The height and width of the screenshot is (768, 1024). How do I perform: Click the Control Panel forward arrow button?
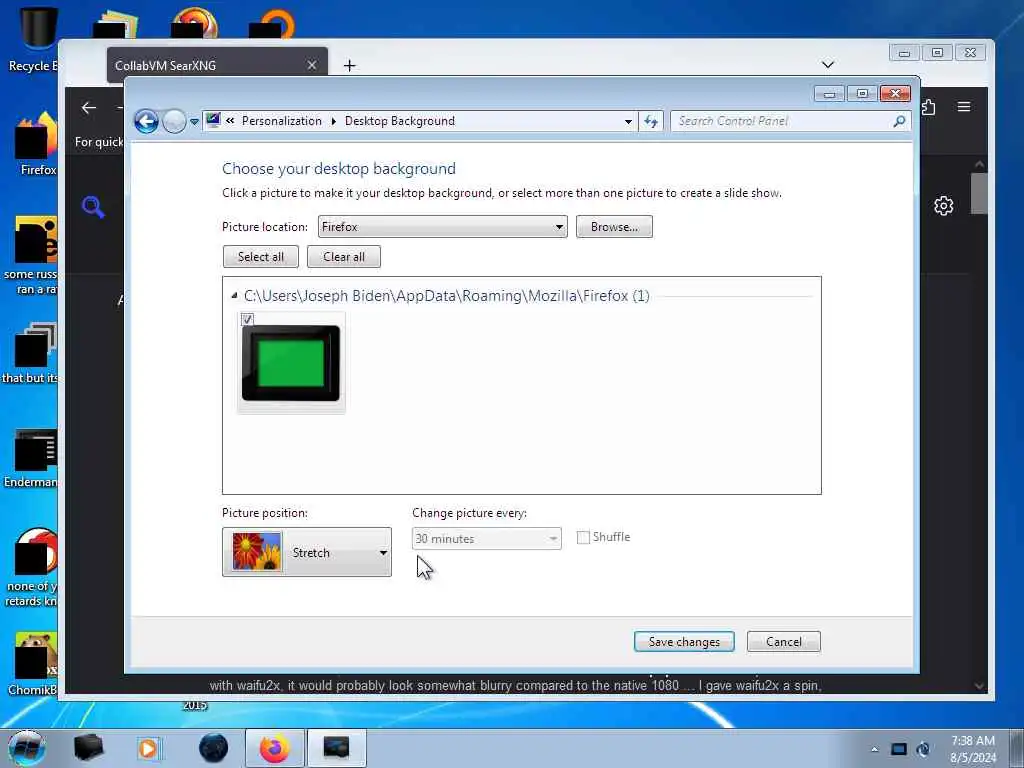pos(174,121)
